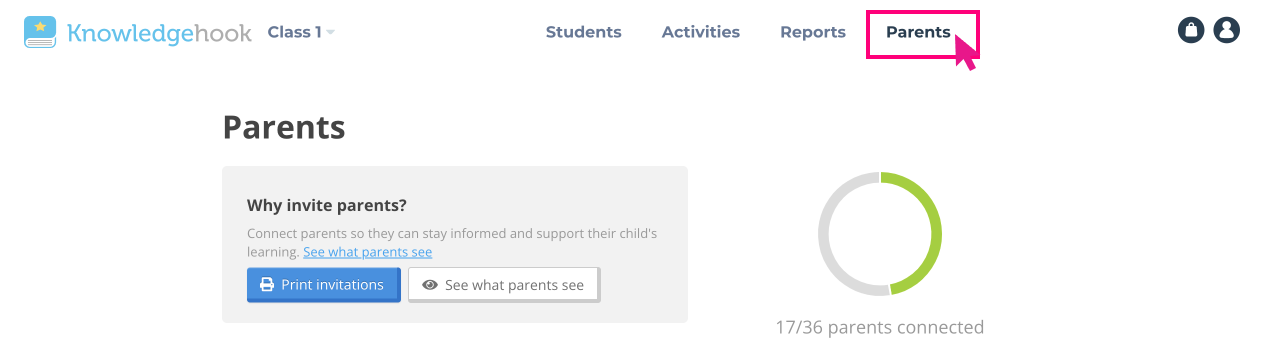Click the gray See what parents see button

pos(503,285)
